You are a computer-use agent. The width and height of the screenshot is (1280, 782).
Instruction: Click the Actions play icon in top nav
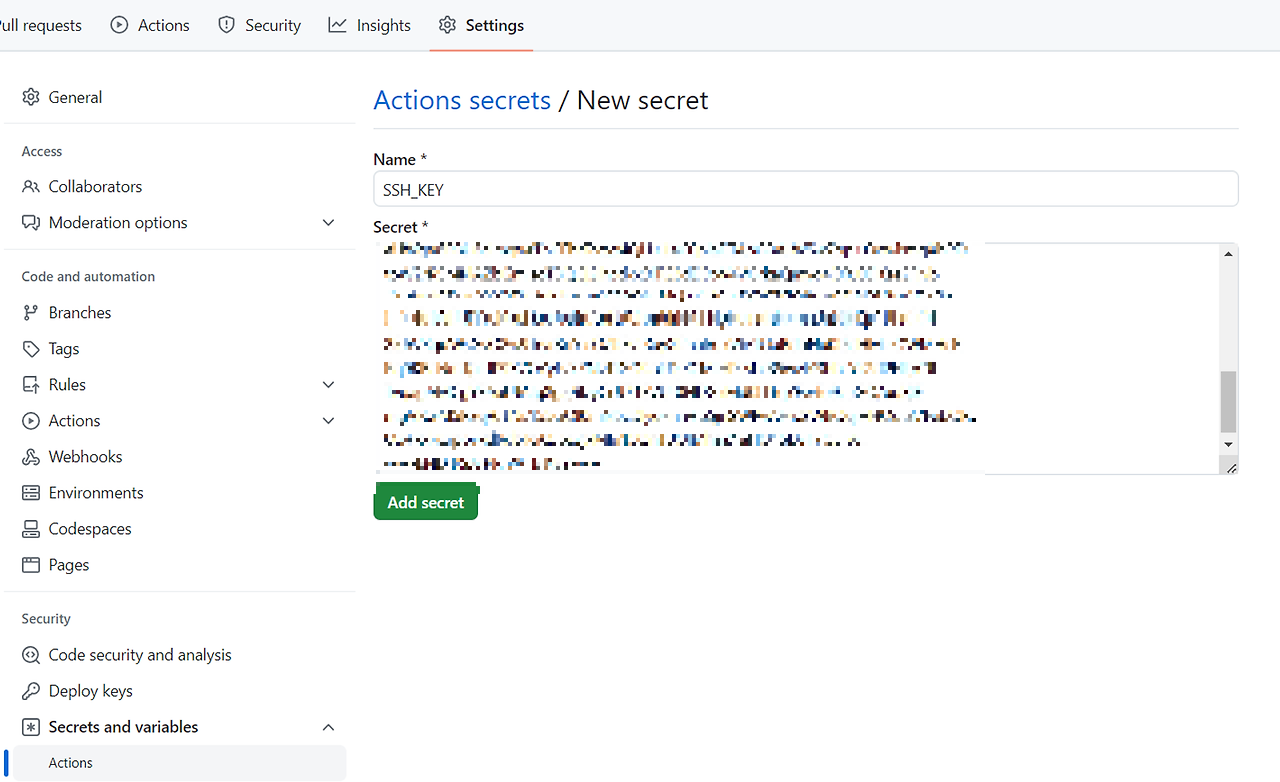119,25
